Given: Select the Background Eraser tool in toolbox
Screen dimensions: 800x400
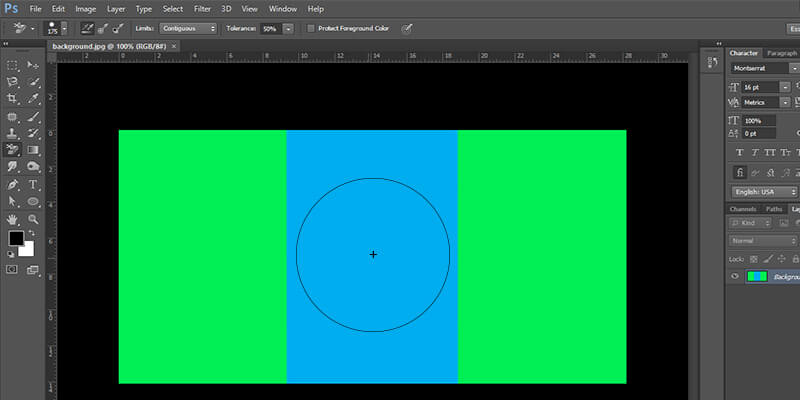Looking at the screenshot, I should pos(12,149).
